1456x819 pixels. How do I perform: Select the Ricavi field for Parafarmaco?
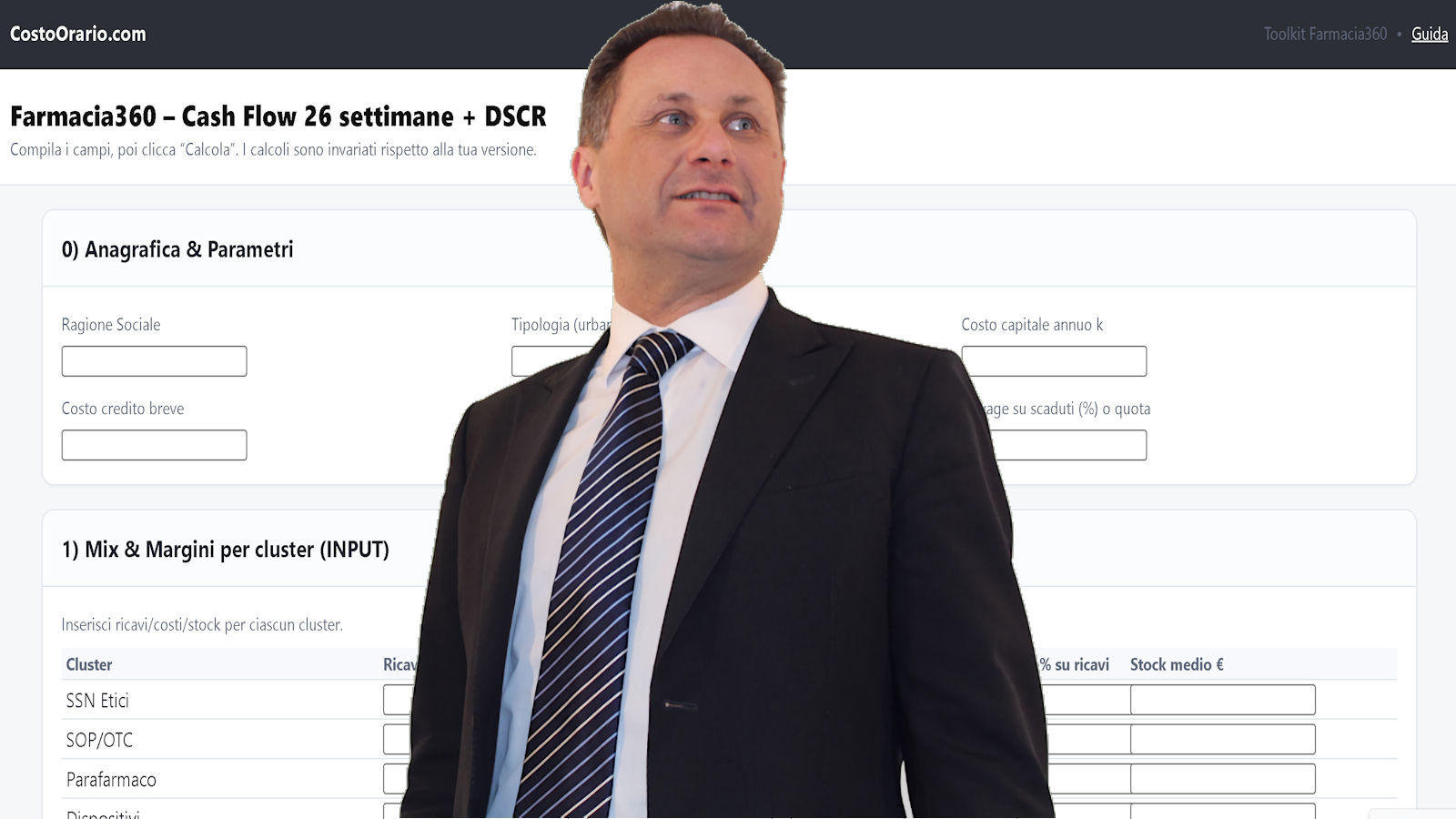pyautogui.click(x=397, y=779)
